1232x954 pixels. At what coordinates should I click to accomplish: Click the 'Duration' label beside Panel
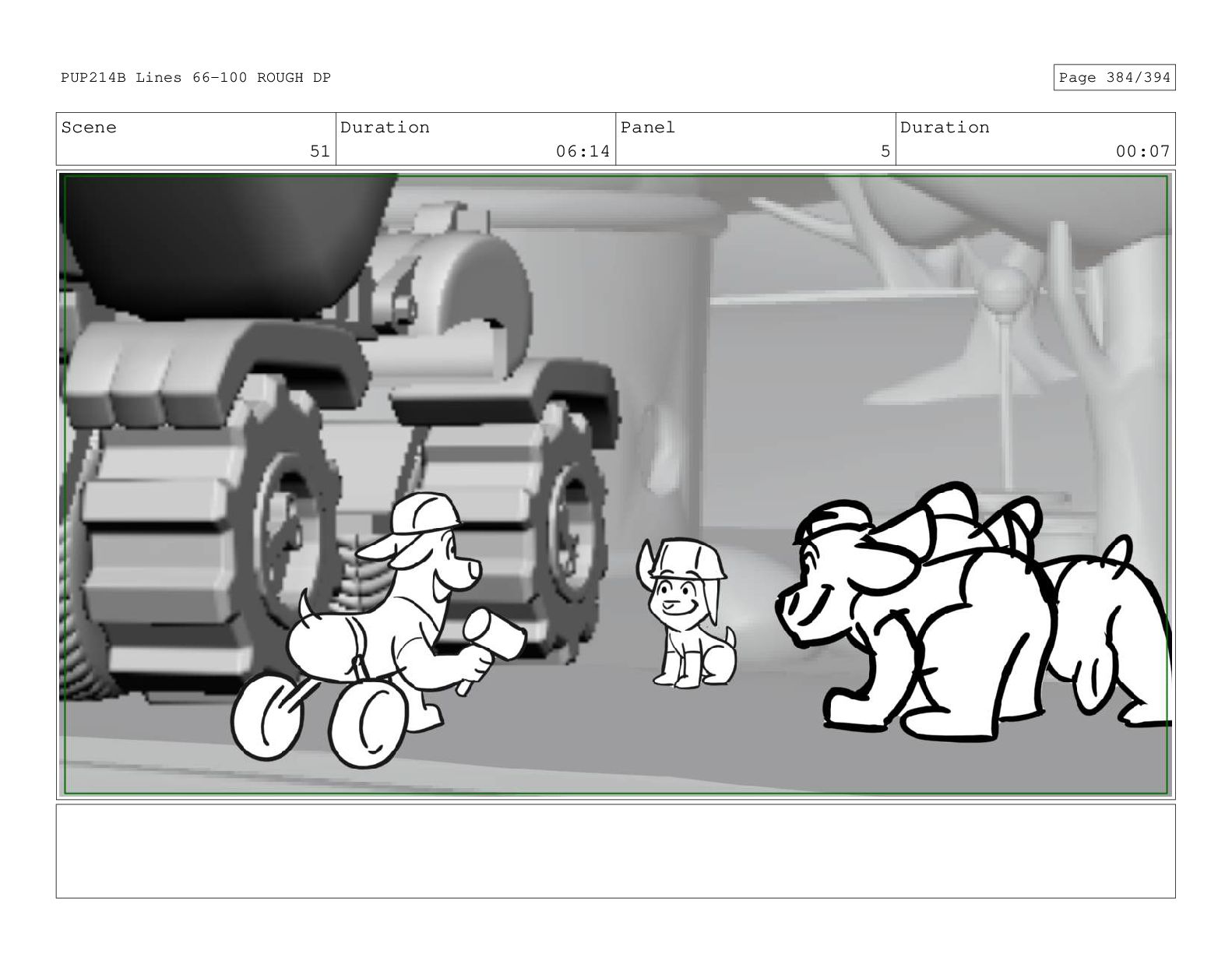coord(945,128)
